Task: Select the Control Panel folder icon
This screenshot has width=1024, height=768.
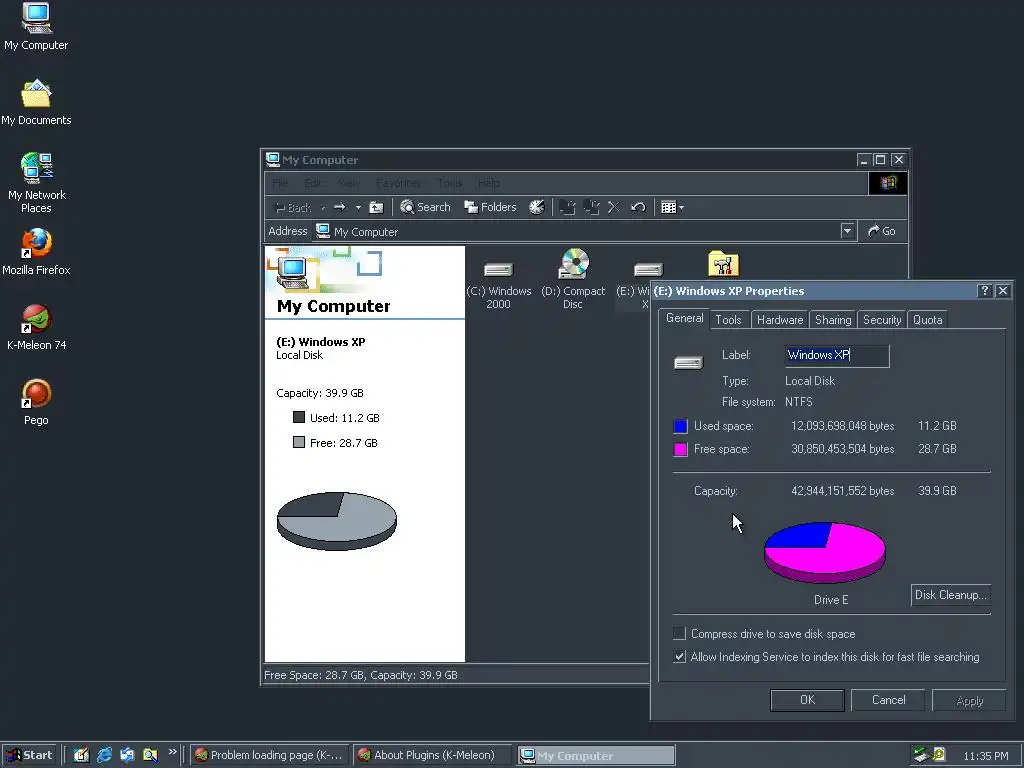Action: coord(723,264)
